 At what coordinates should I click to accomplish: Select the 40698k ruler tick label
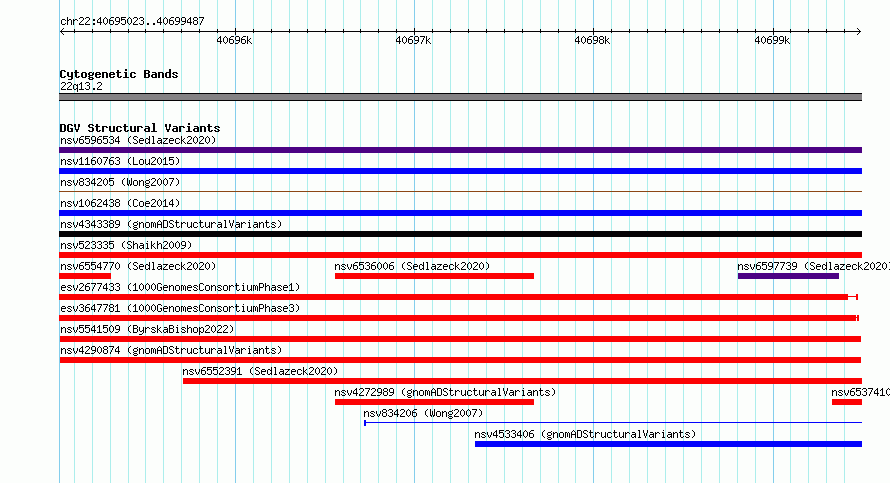(x=592, y=40)
